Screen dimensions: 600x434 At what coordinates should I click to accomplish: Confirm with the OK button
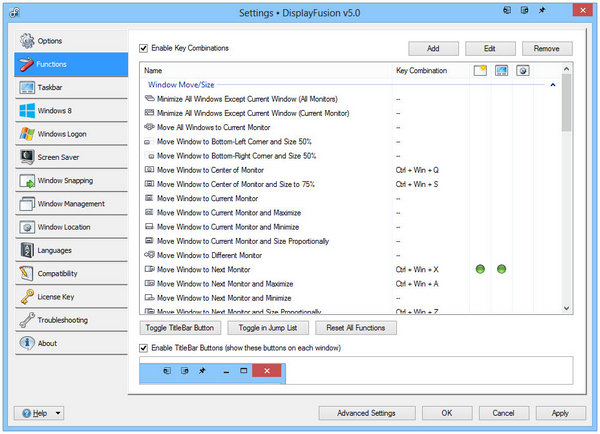point(447,413)
